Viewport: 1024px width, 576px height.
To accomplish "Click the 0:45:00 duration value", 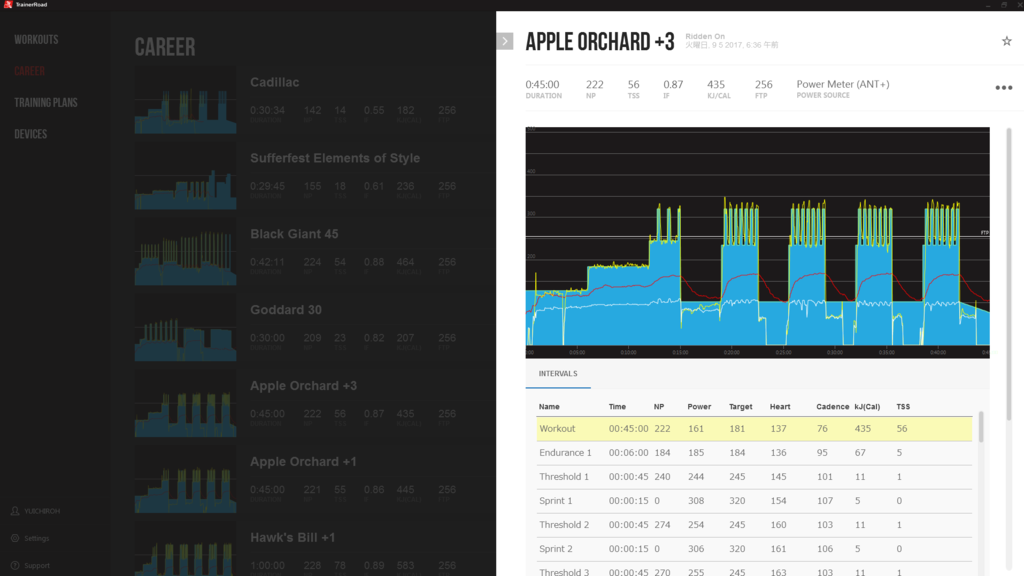I will tap(542, 85).
